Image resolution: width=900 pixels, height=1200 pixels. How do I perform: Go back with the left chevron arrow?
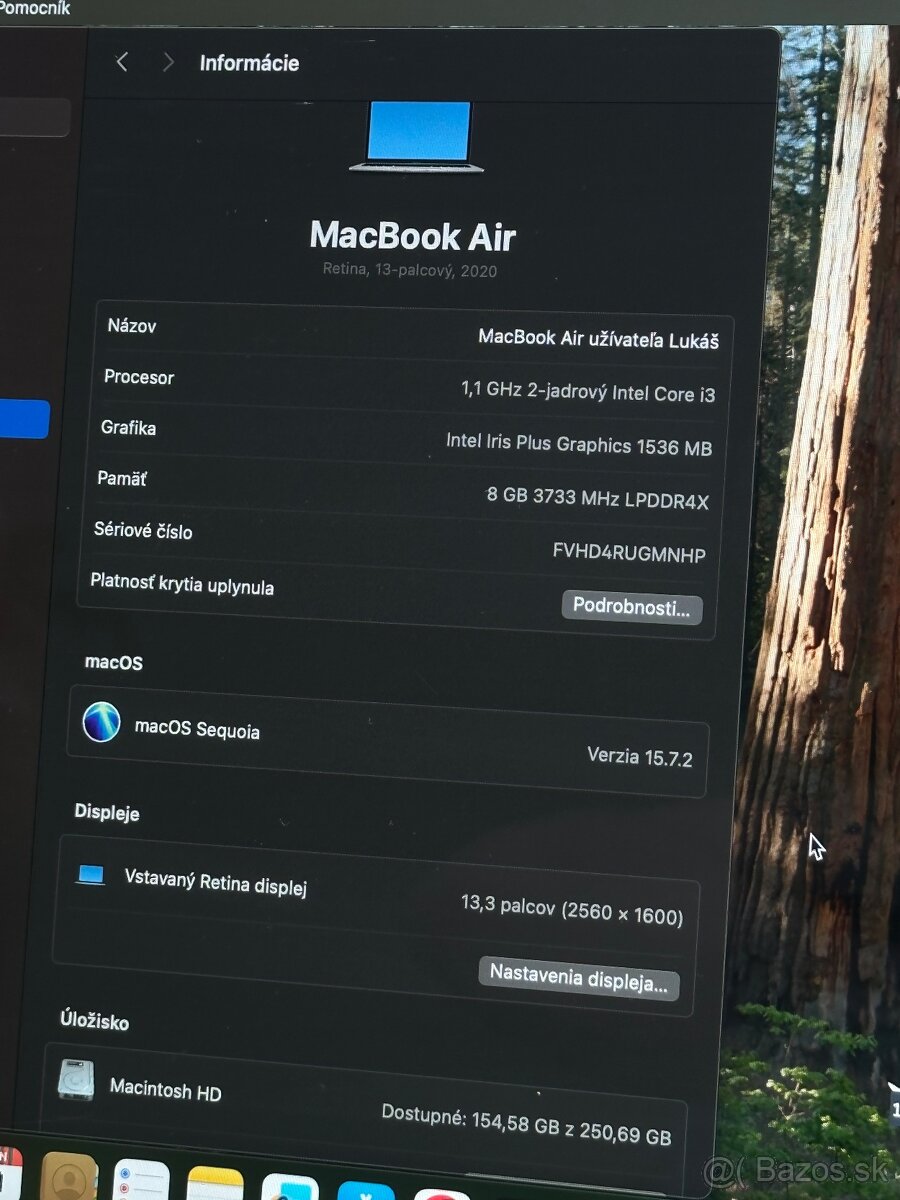click(x=122, y=62)
